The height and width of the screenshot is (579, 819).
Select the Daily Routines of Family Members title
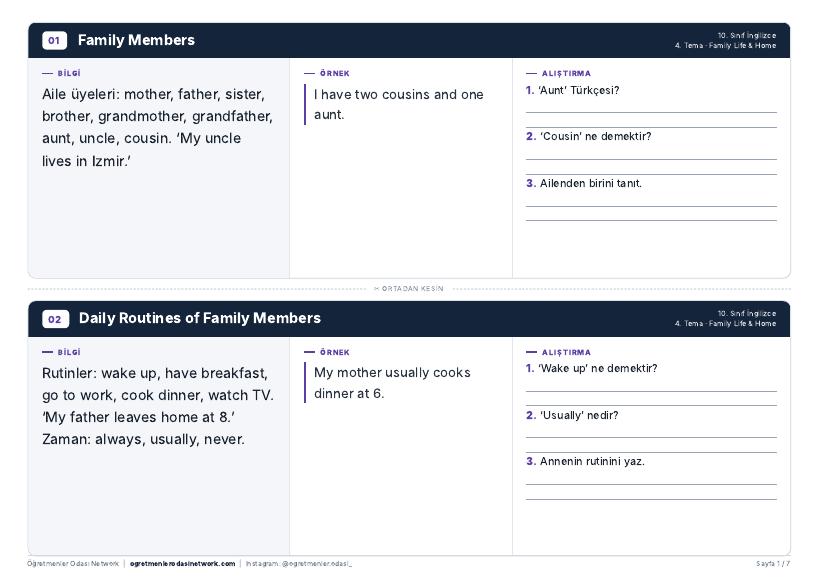pyautogui.click(x=200, y=318)
